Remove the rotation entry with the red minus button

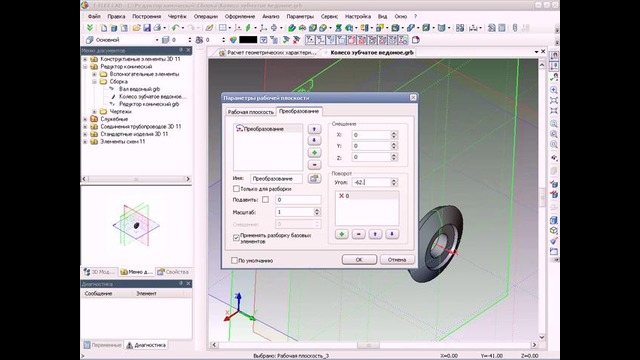coord(358,234)
